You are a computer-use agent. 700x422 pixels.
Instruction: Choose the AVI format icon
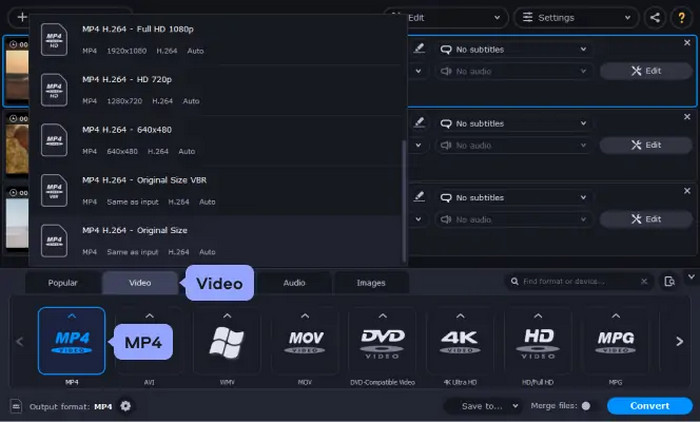coord(149,341)
